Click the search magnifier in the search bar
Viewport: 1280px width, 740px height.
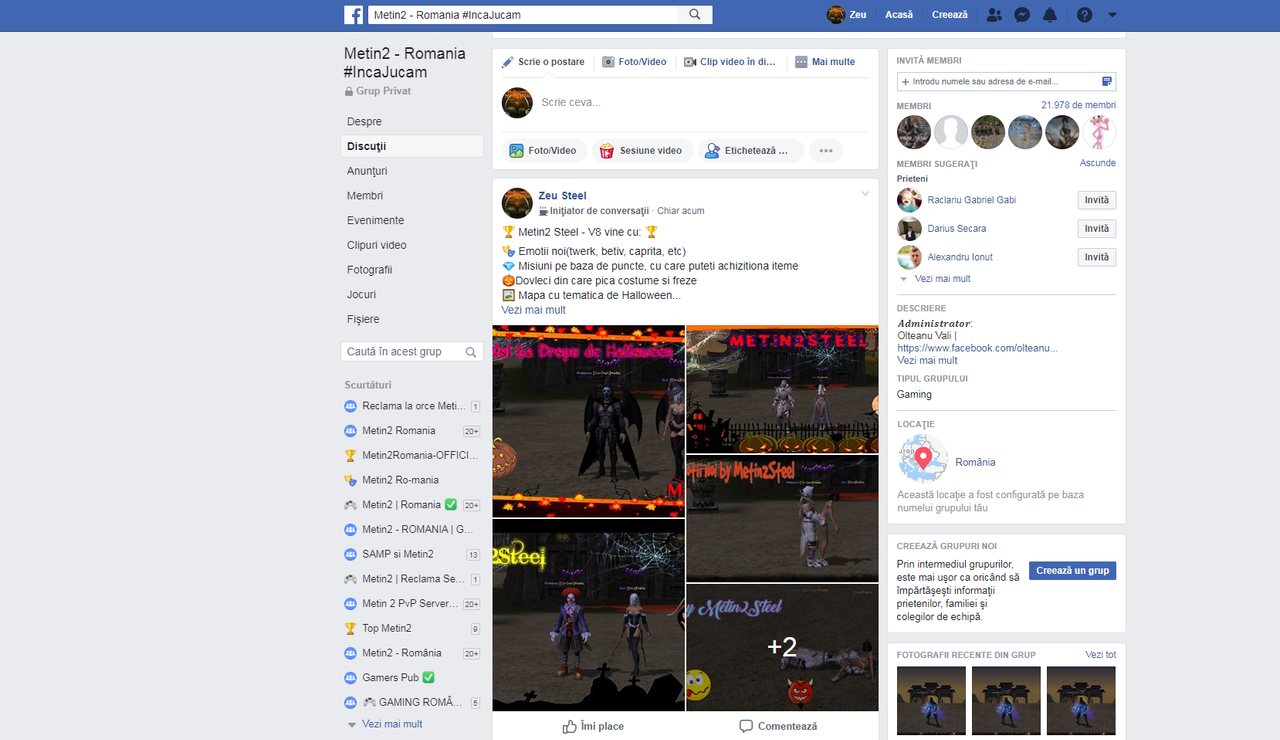(694, 14)
